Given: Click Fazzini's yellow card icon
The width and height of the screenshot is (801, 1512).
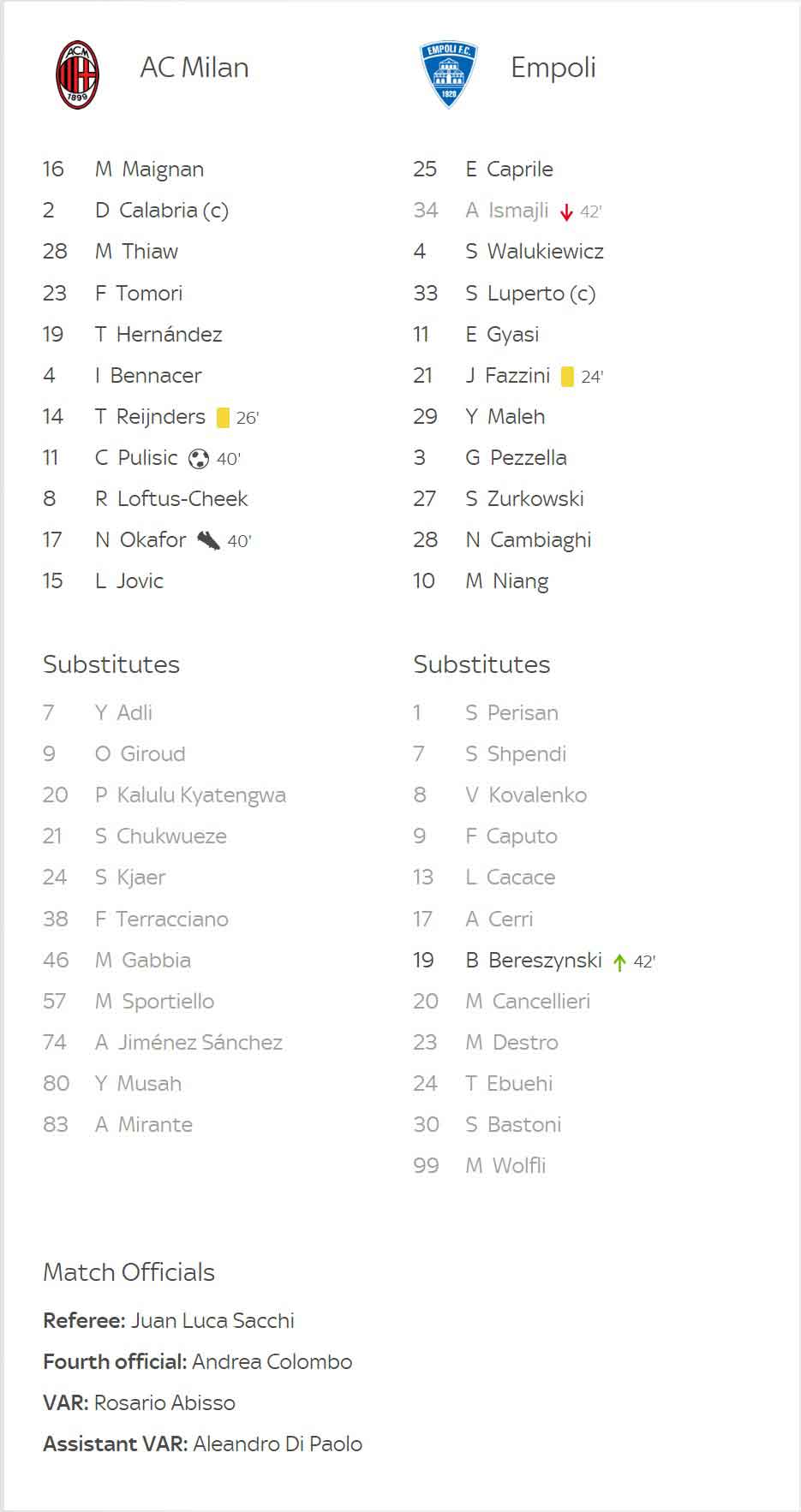Looking at the screenshot, I should point(567,377).
